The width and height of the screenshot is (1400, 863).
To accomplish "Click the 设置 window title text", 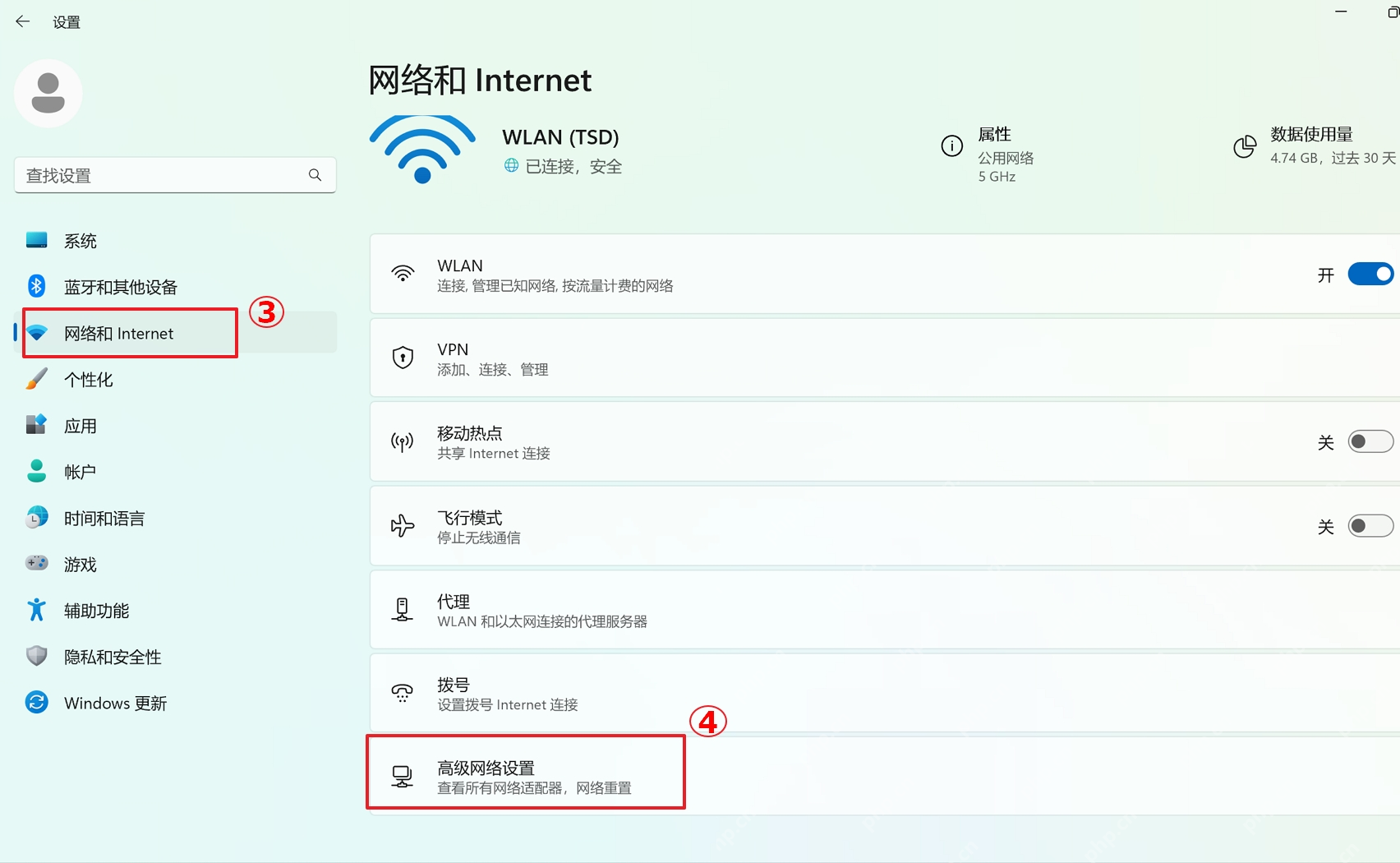I will click(x=67, y=22).
